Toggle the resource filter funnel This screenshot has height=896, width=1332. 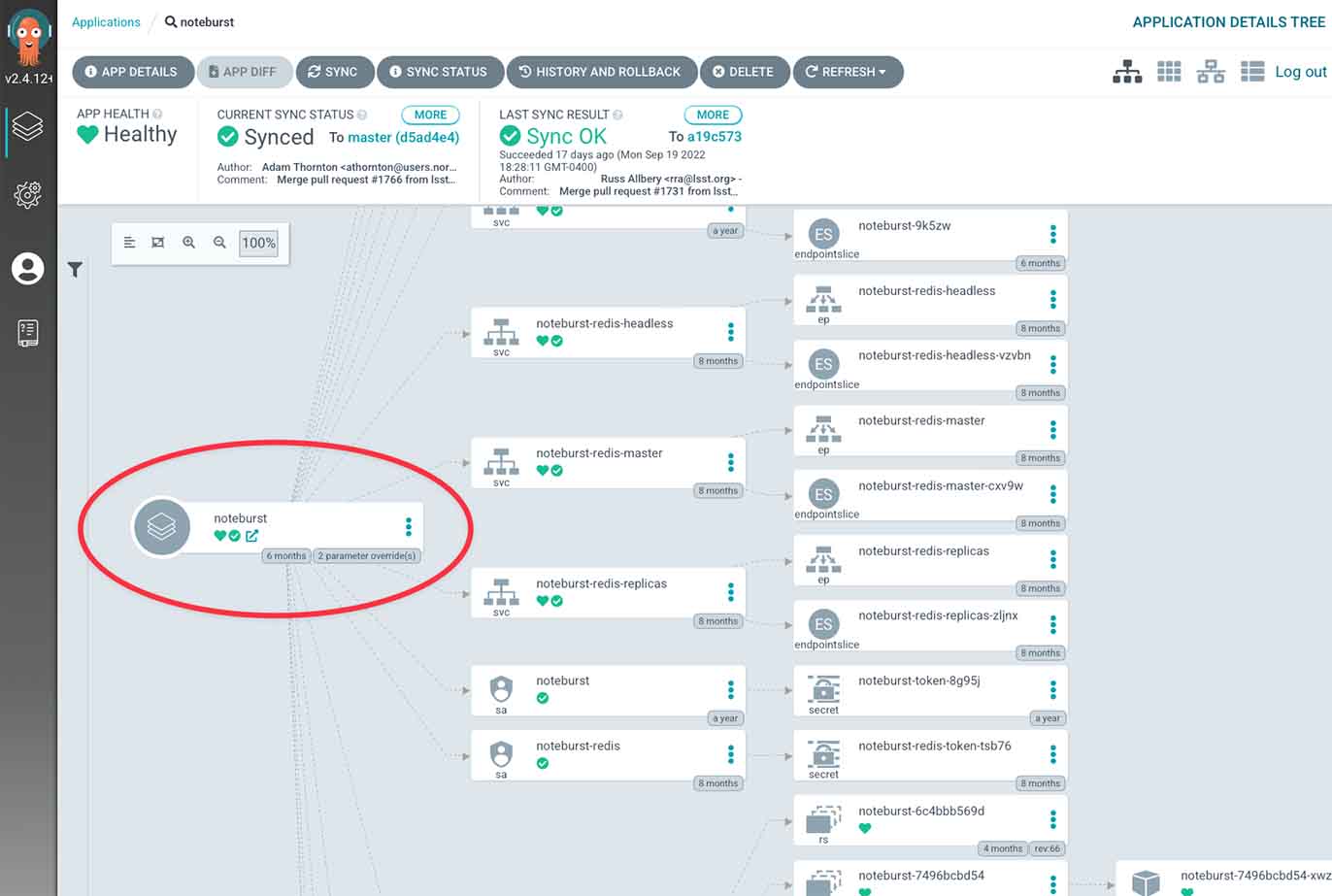click(x=75, y=270)
